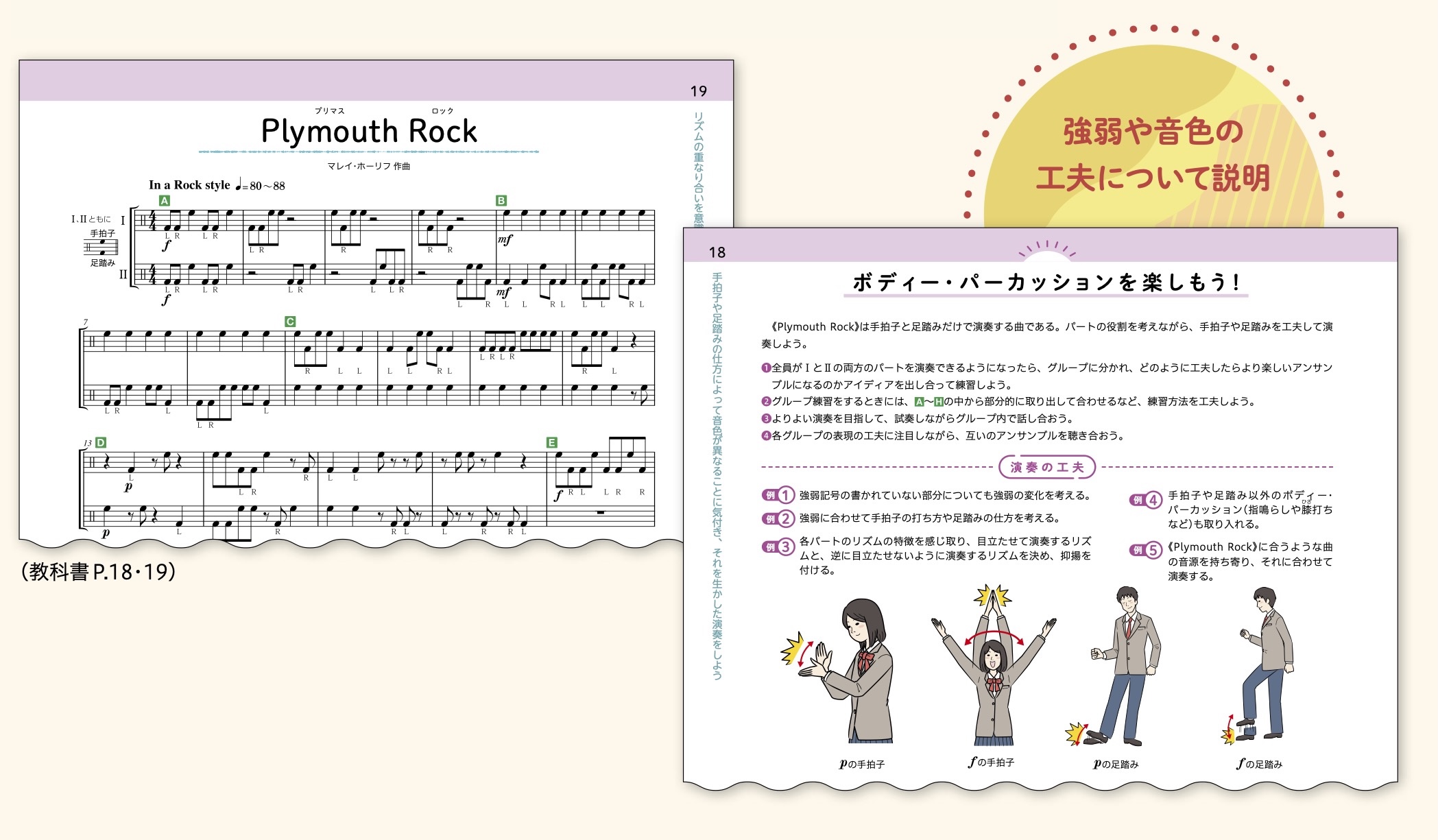Click the 教科書 P.18・19 caption
The height and width of the screenshot is (840, 1438).
(x=98, y=572)
